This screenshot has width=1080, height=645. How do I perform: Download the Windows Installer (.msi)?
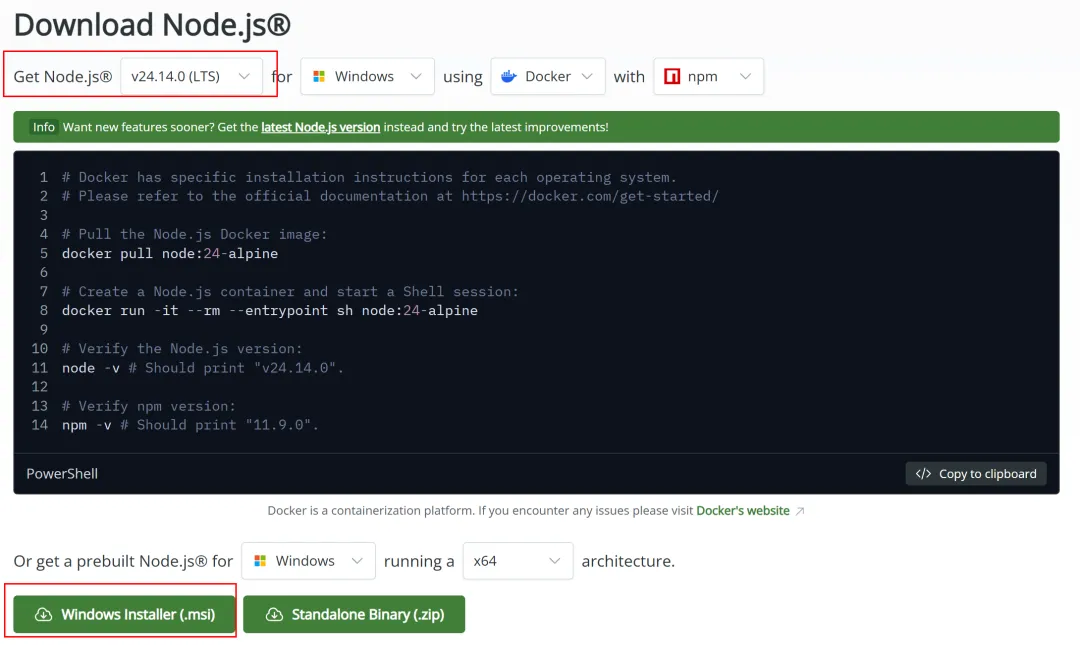tap(125, 614)
